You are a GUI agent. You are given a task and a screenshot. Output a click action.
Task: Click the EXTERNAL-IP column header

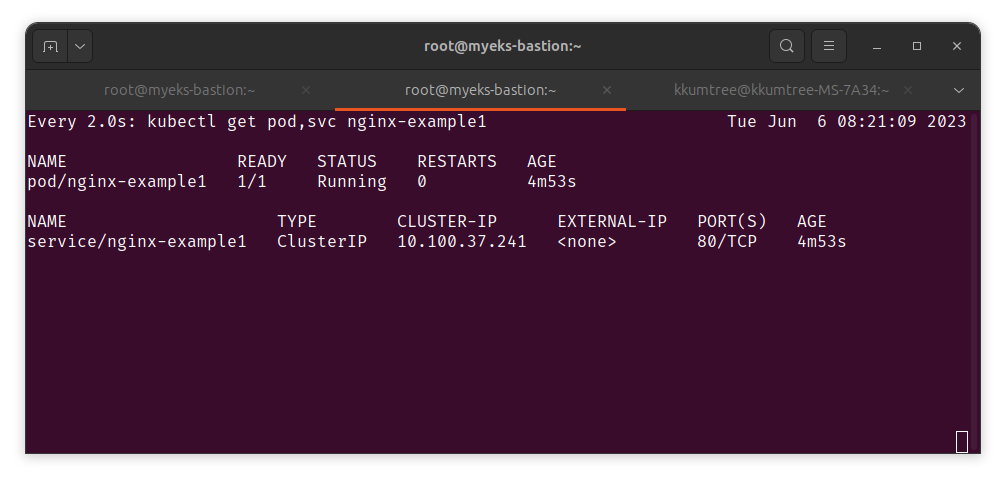point(612,221)
